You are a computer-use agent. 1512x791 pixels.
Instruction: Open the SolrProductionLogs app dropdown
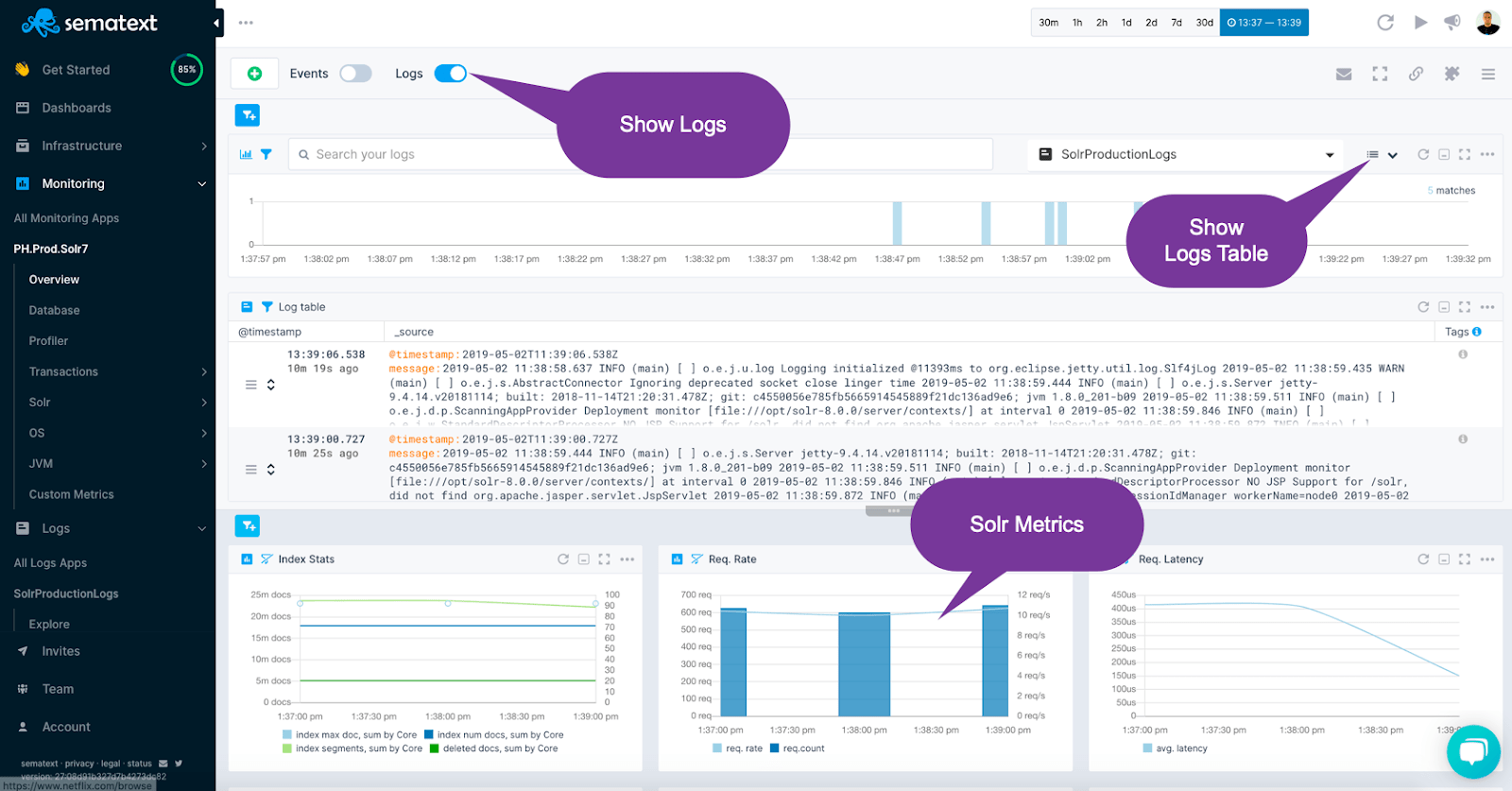pyautogui.click(x=1185, y=154)
